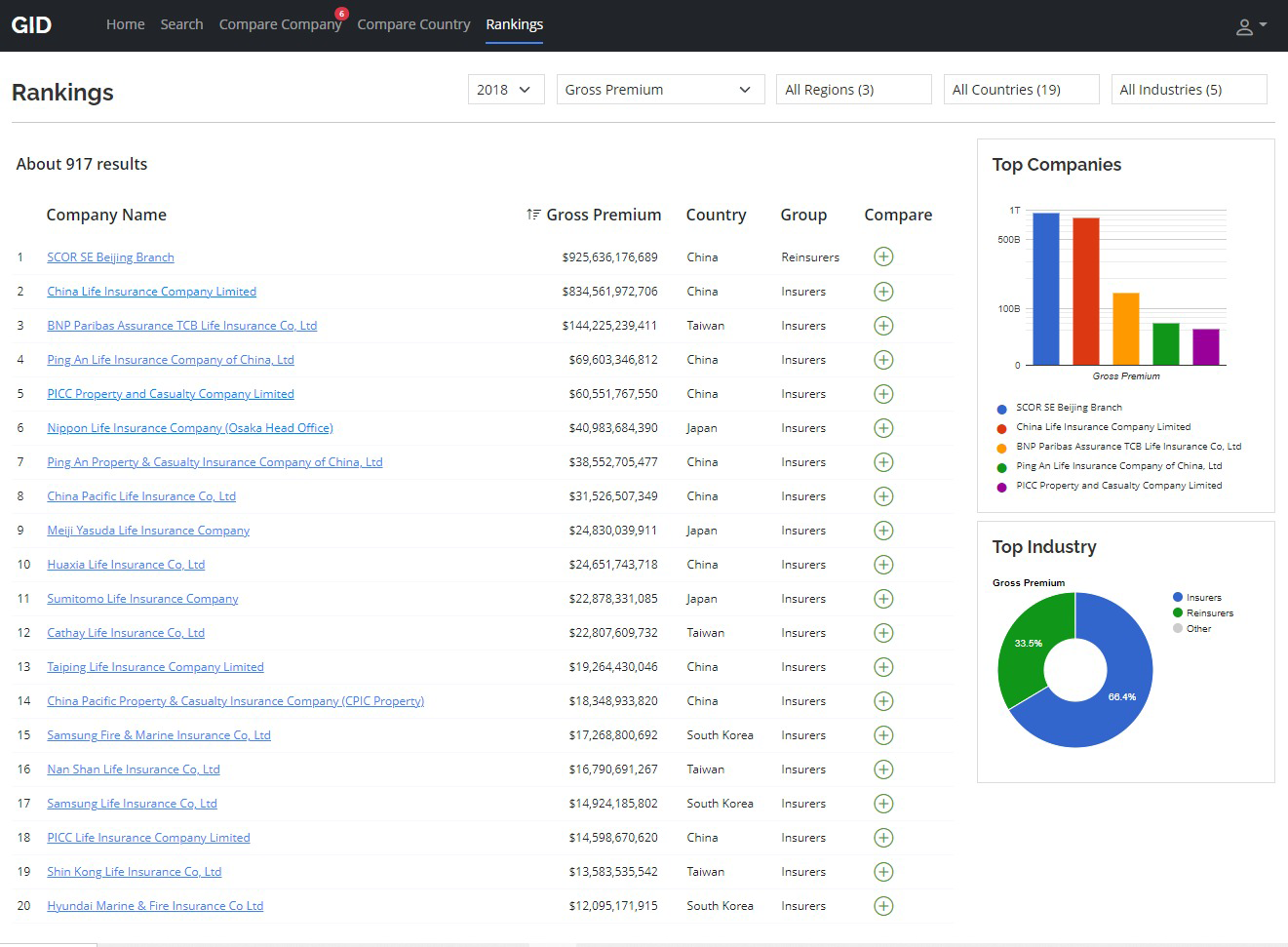Click green Ping An Life legend swatch
Viewport: 1288px width, 947px height.
[x=1001, y=467]
